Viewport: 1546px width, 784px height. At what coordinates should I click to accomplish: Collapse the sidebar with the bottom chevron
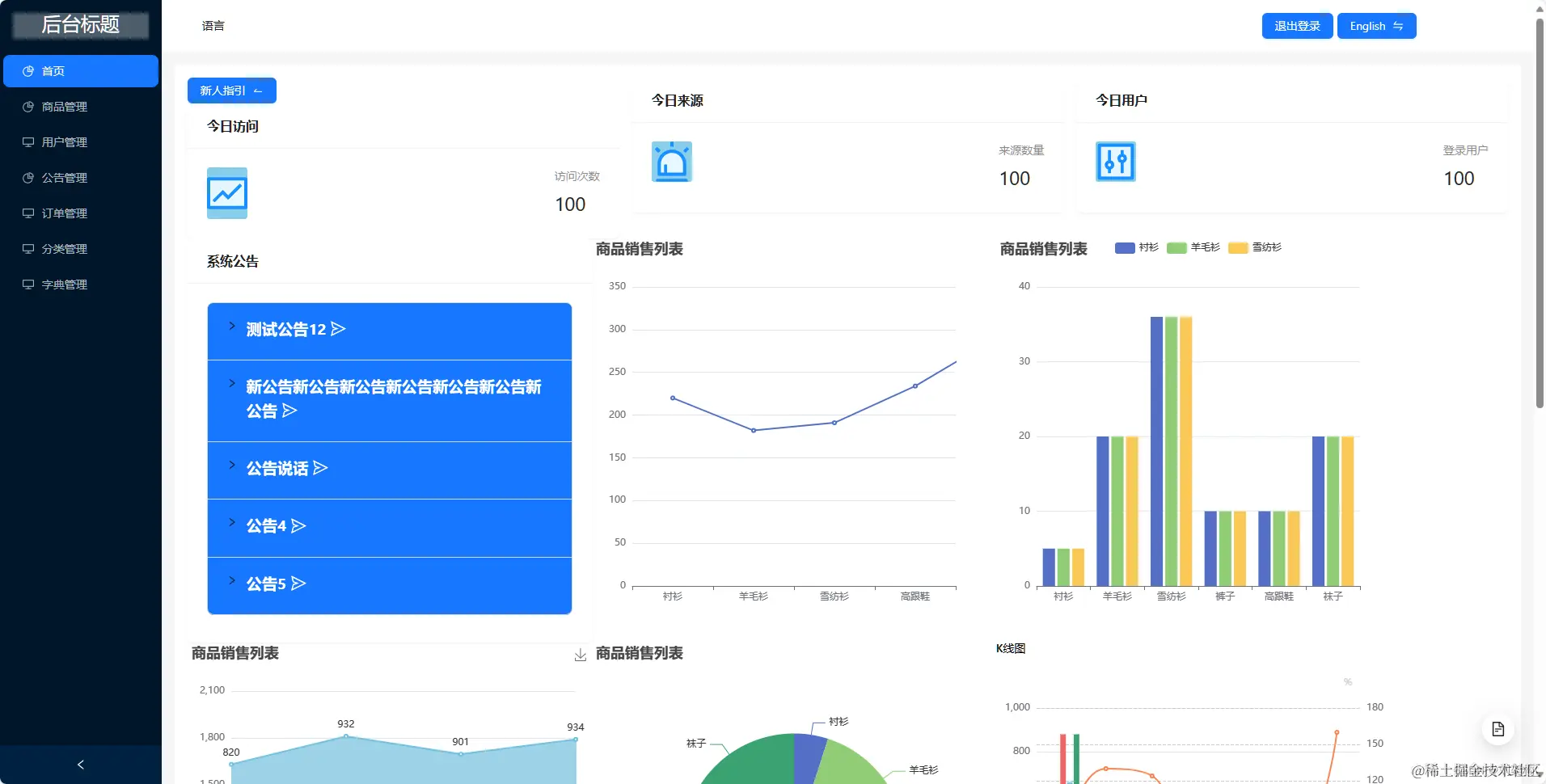pos(81,763)
